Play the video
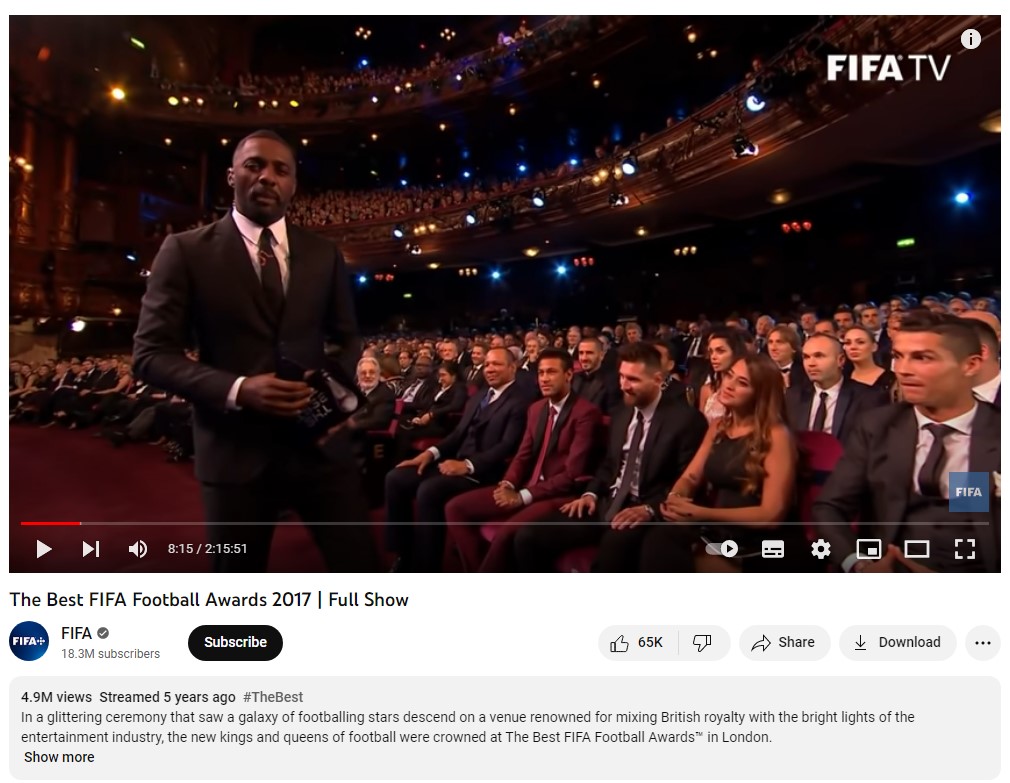 pos(44,549)
